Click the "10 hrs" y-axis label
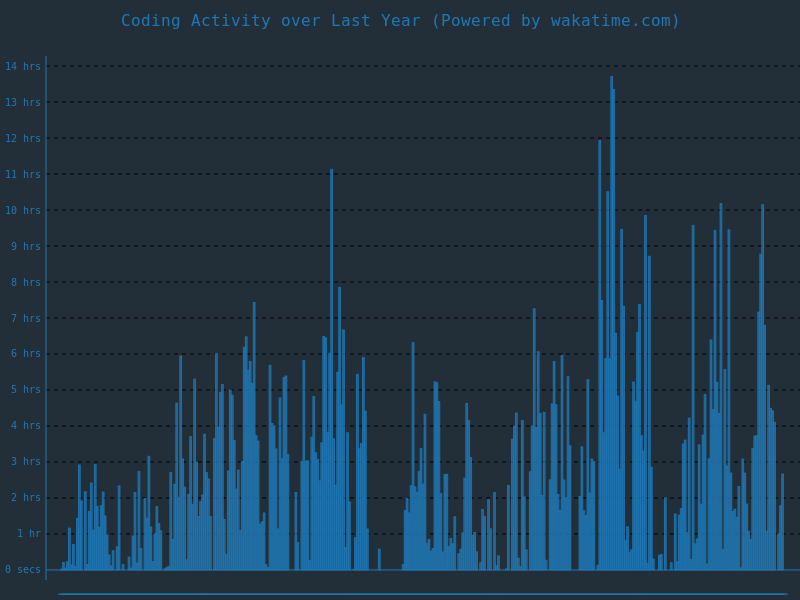Screen dimensions: 800x600 23,211
